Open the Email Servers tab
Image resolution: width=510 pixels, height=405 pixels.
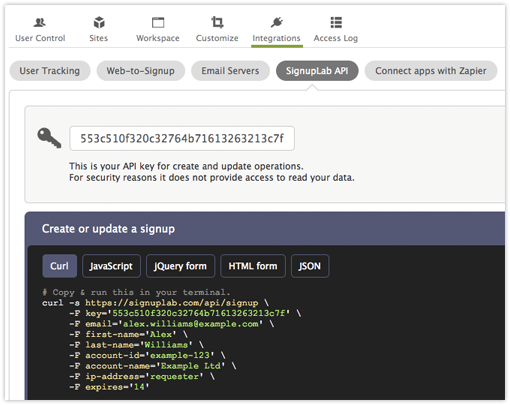click(230, 71)
